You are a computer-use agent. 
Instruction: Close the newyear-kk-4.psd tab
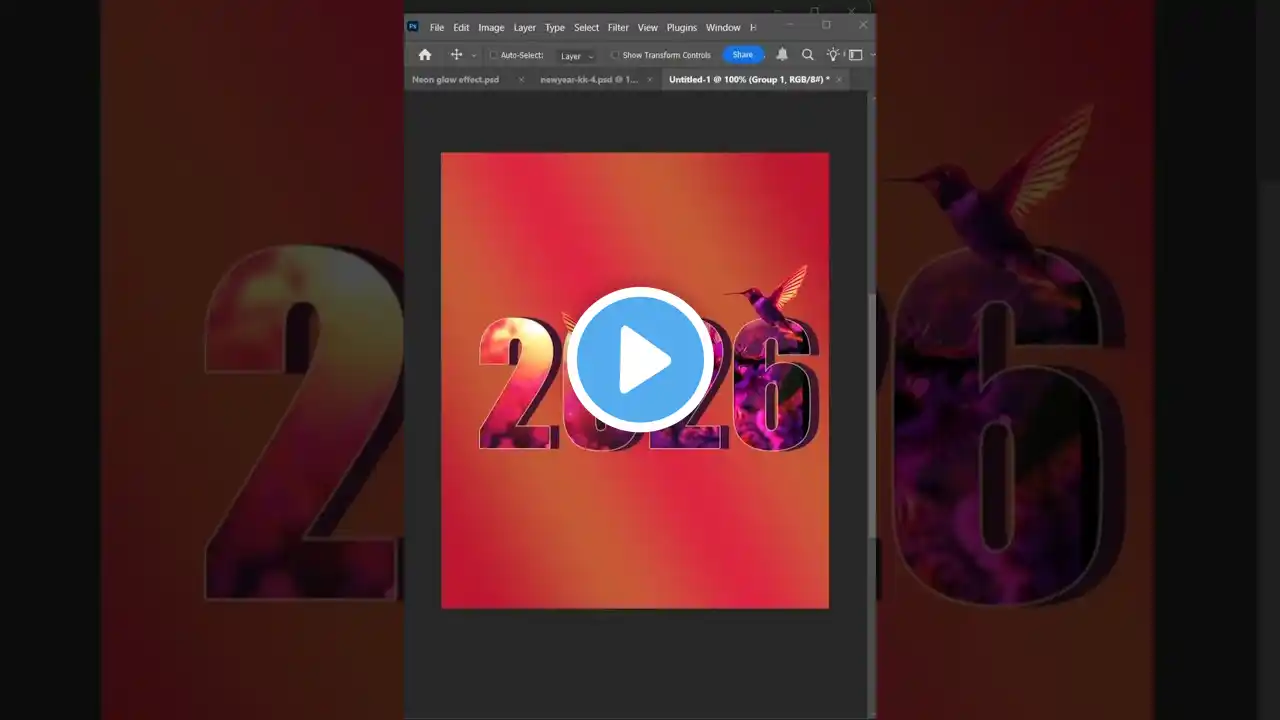650,80
